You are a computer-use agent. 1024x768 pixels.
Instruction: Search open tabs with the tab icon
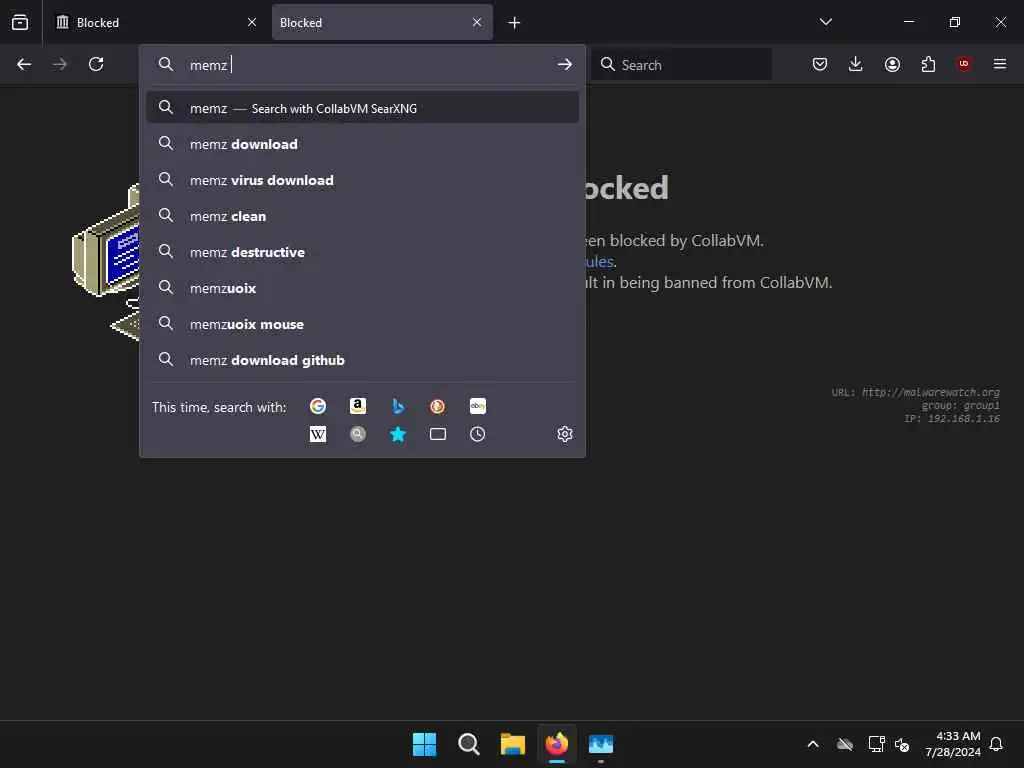438,434
